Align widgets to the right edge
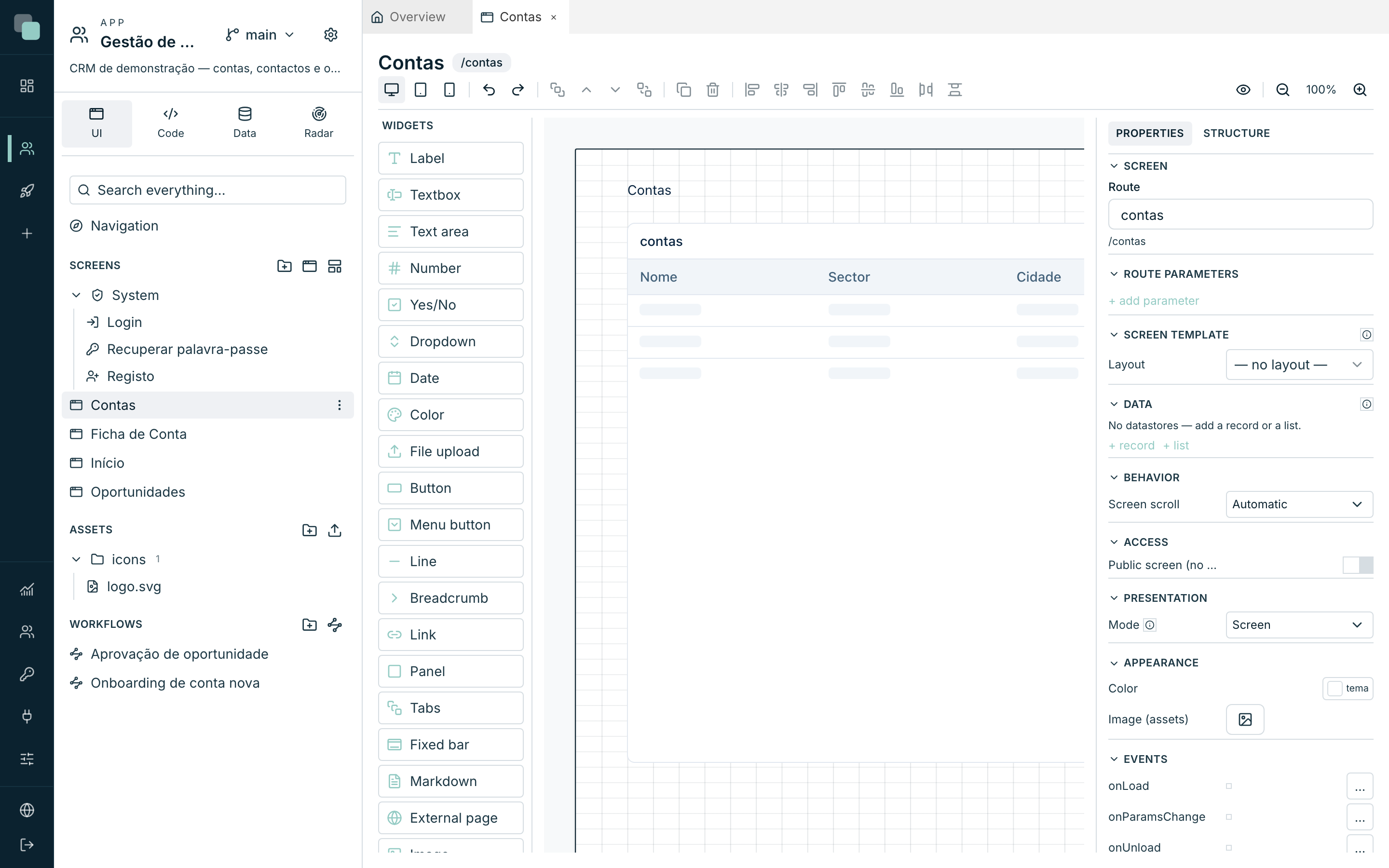The image size is (1389, 868). point(810,90)
